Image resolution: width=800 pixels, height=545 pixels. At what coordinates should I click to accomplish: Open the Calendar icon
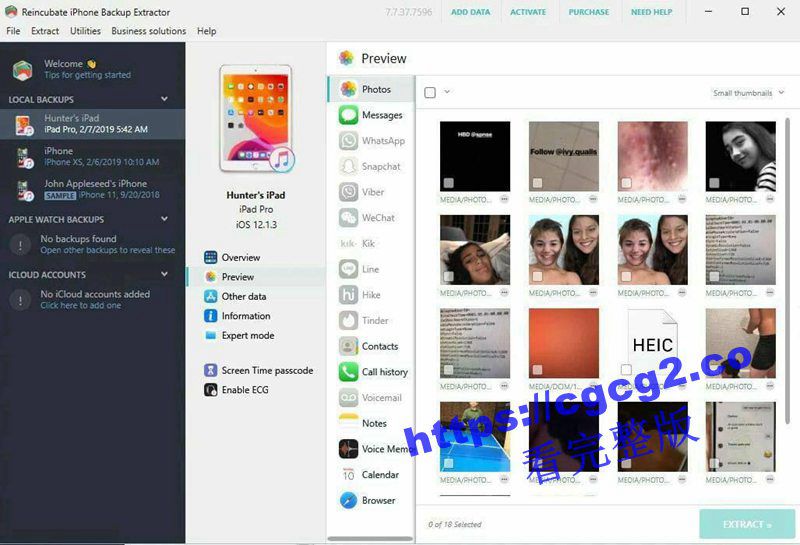pos(348,475)
